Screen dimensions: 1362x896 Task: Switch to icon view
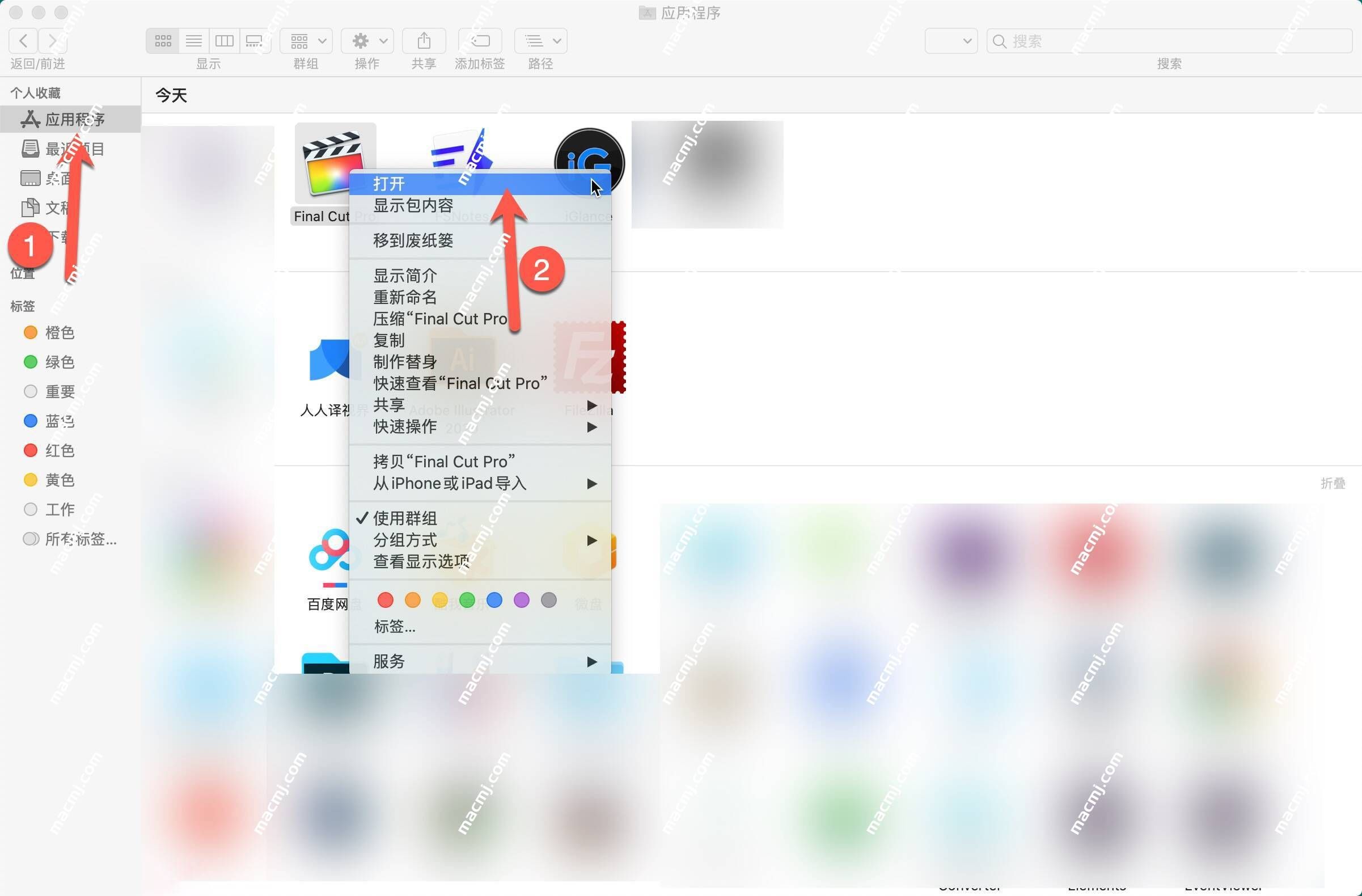(x=163, y=41)
